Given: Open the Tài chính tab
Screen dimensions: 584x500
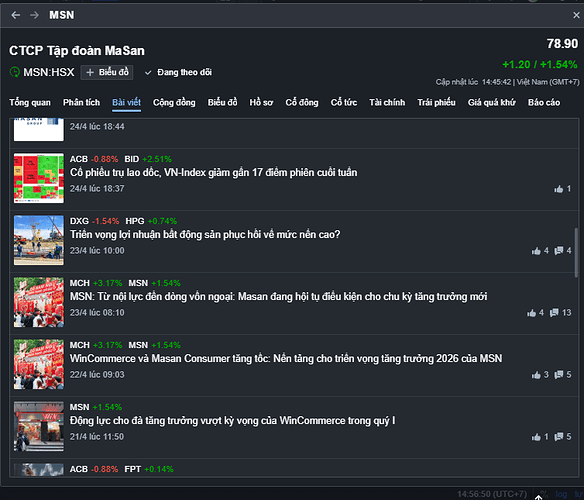Looking at the screenshot, I should point(387,102).
